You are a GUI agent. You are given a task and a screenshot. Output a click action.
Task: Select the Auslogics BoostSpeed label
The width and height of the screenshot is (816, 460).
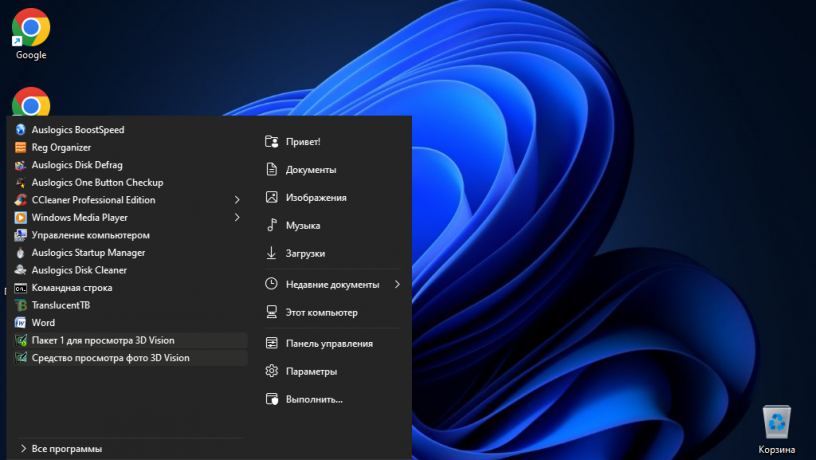[x=78, y=130]
